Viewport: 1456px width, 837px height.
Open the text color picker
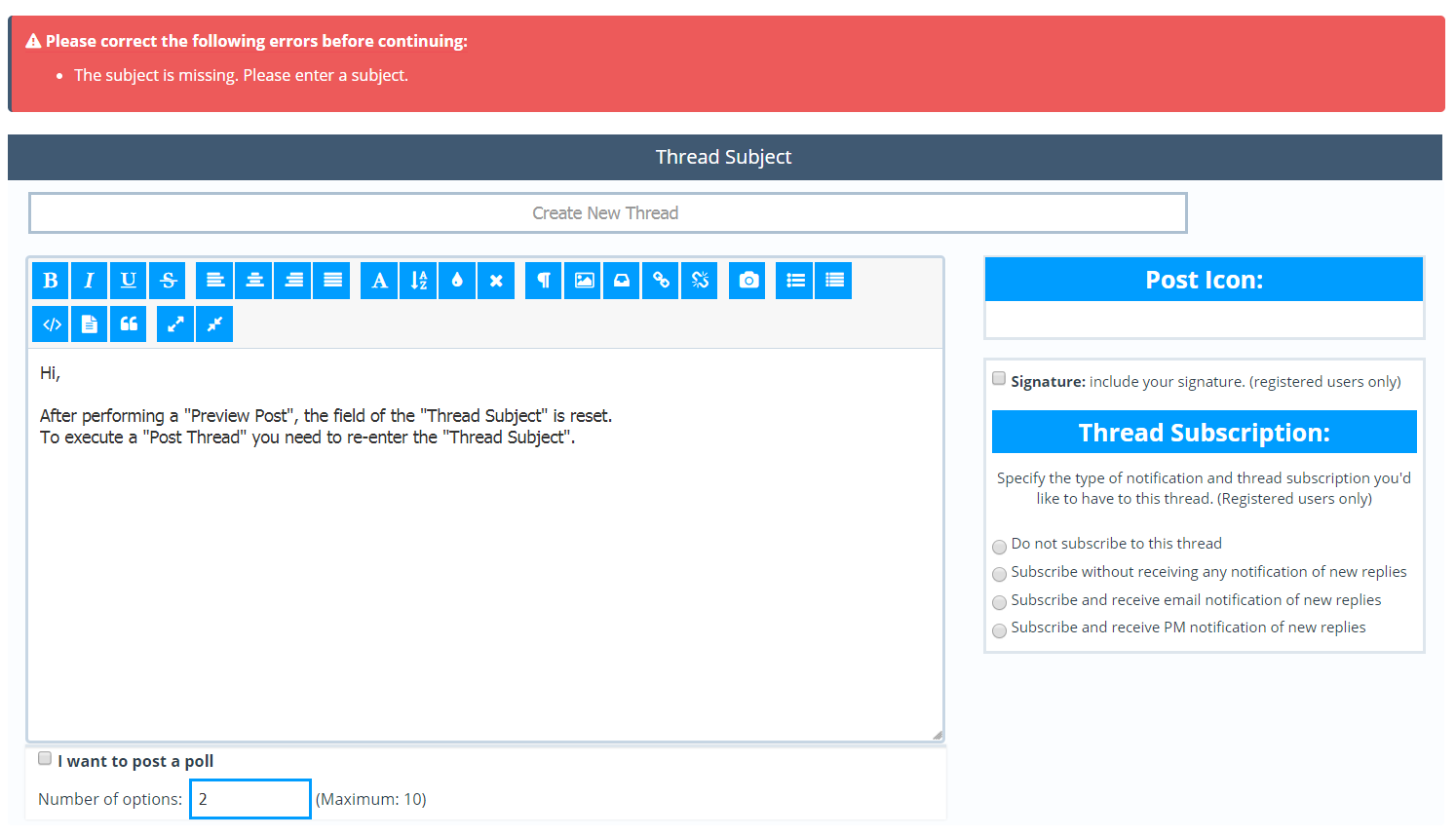(457, 281)
